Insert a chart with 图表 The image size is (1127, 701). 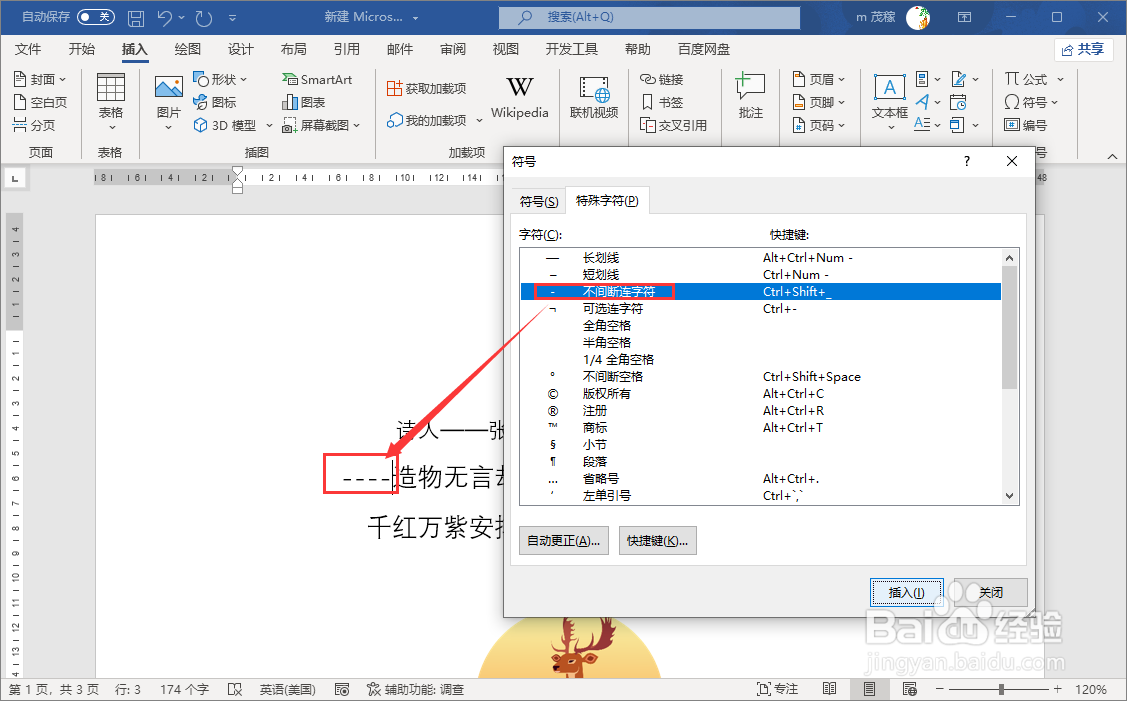303,102
